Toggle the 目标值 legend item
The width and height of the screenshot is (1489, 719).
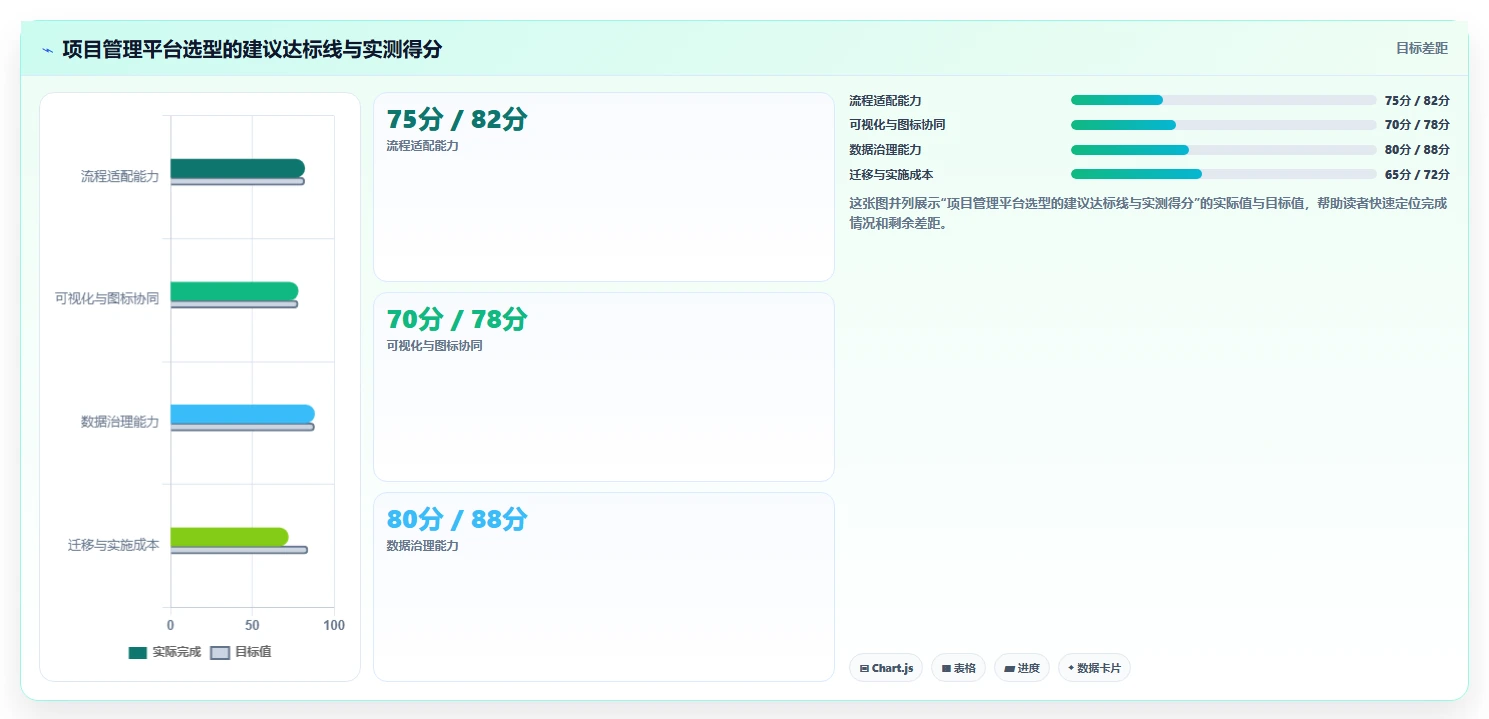pos(241,652)
